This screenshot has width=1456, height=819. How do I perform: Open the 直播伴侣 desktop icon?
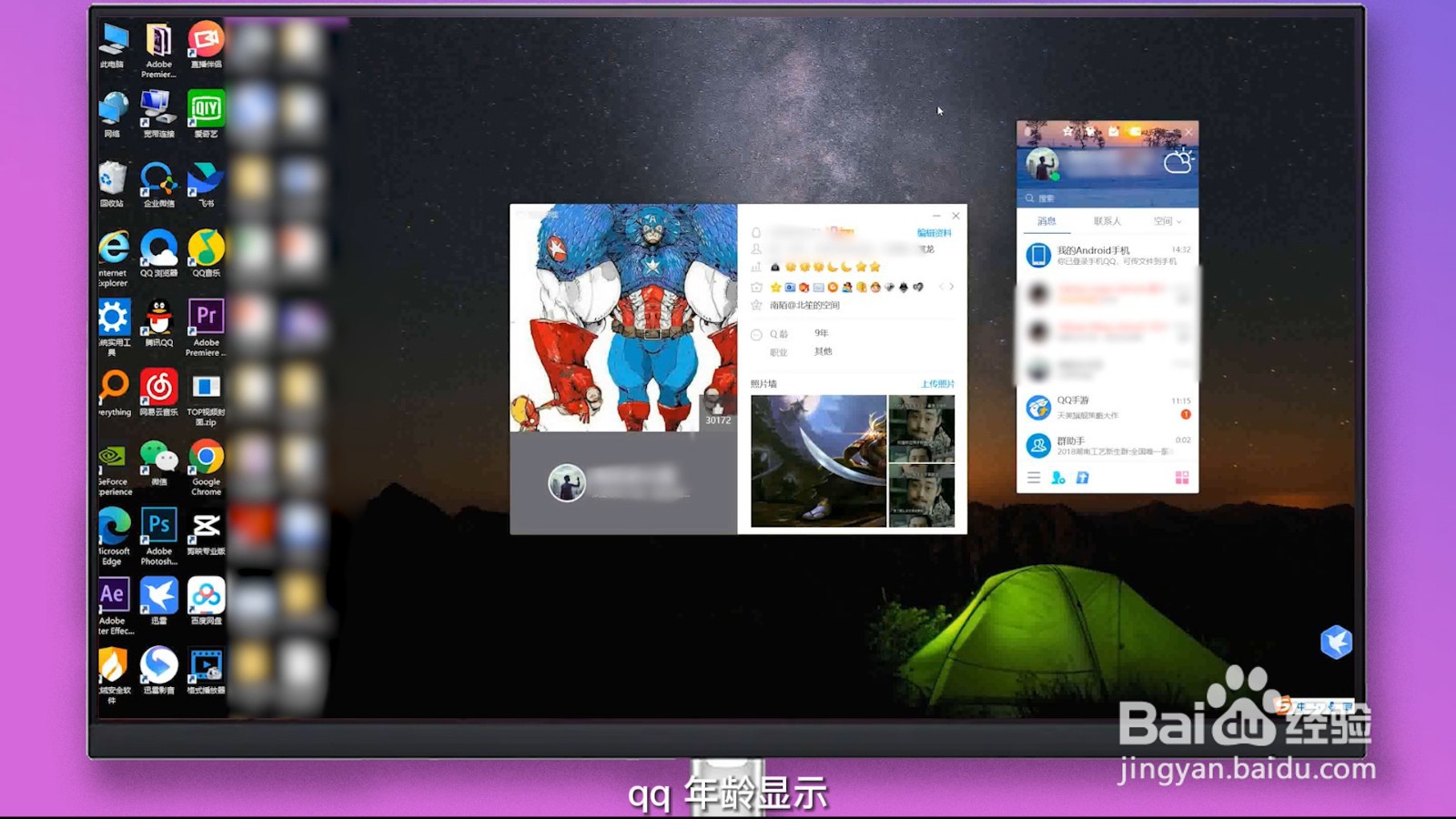click(207, 45)
